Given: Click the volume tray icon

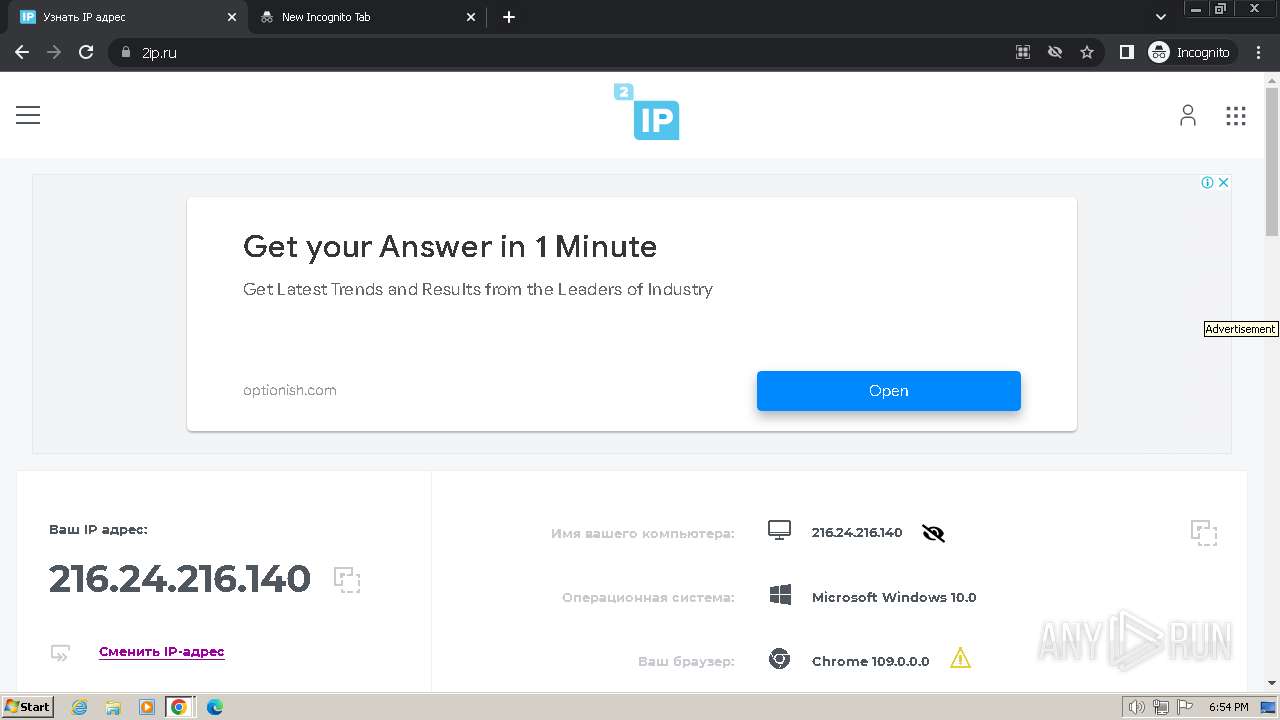Looking at the screenshot, I should pyautogui.click(x=1137, y=707).
